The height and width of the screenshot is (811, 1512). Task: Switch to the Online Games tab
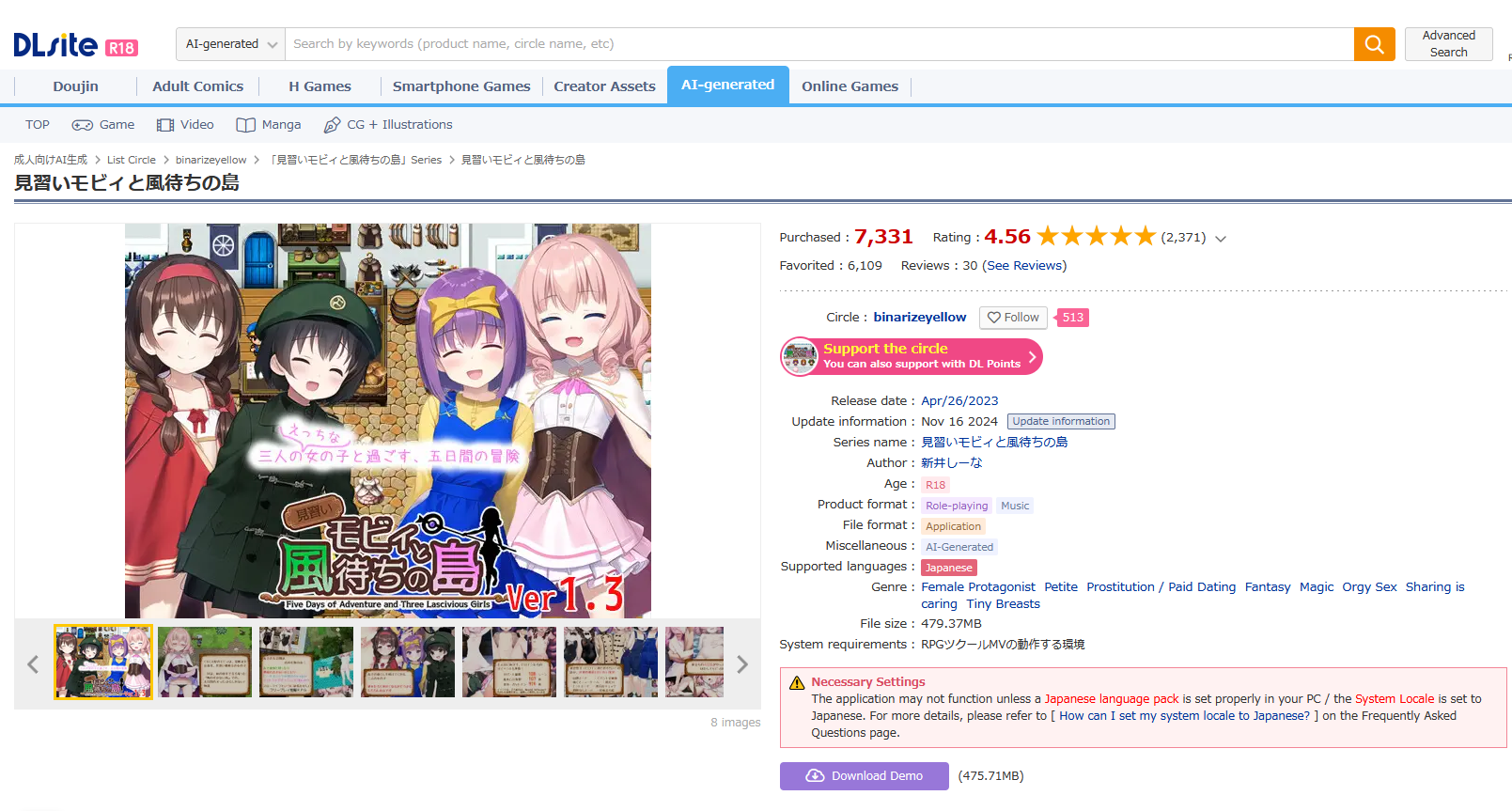tap(850, 86)
